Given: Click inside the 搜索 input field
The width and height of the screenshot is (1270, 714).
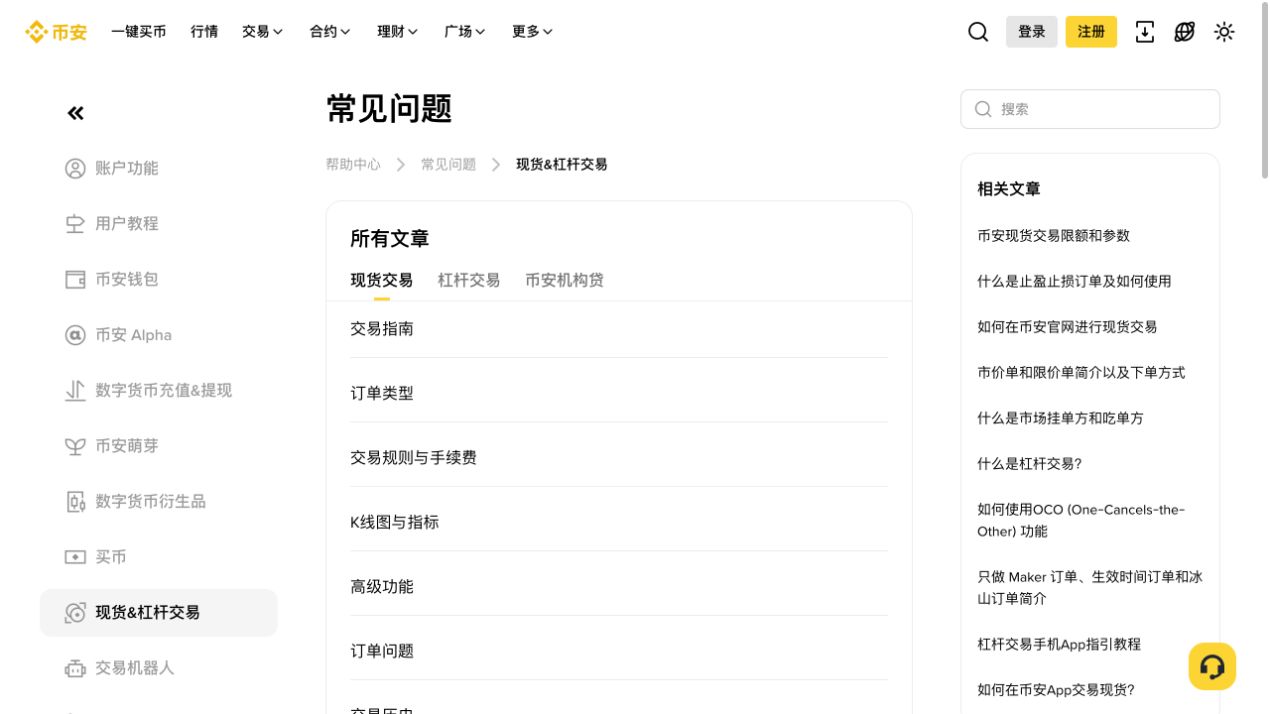Looking at the screenshot, I should tap(1090, 109).
